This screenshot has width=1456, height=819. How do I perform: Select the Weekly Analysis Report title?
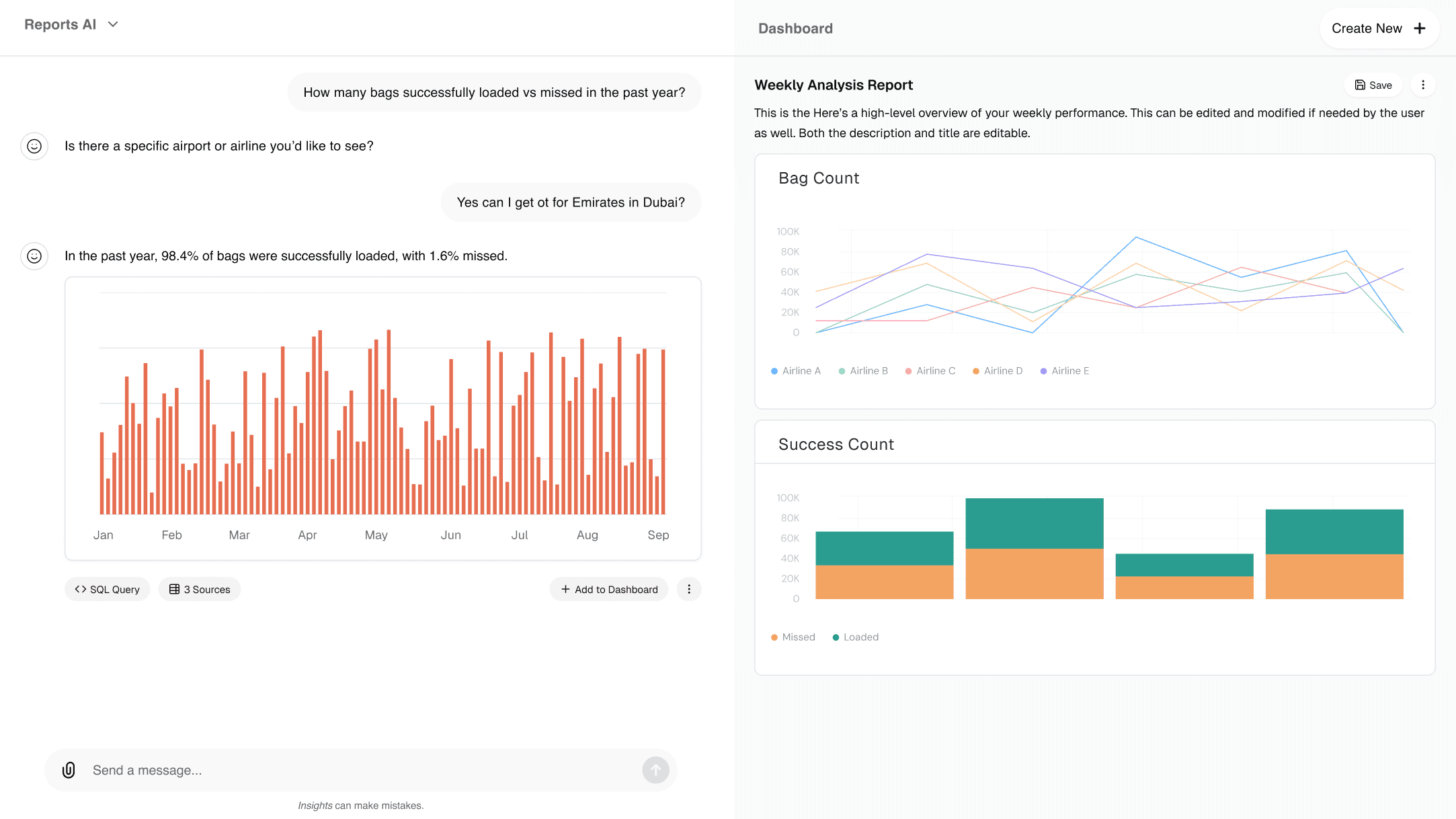pos(834,85)
